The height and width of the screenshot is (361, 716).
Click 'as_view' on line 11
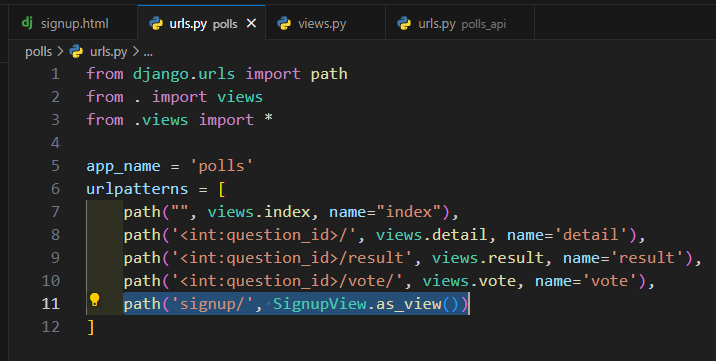pyautogui.click(x=409, y=304)
